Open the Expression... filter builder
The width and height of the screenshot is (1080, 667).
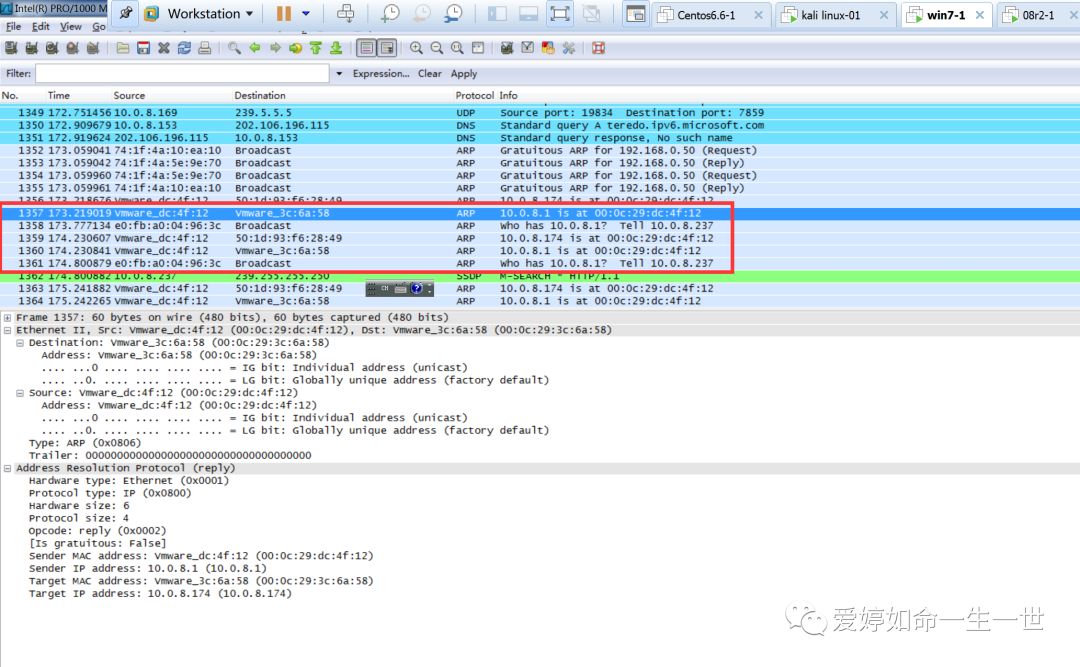click(x=381, y=73)
